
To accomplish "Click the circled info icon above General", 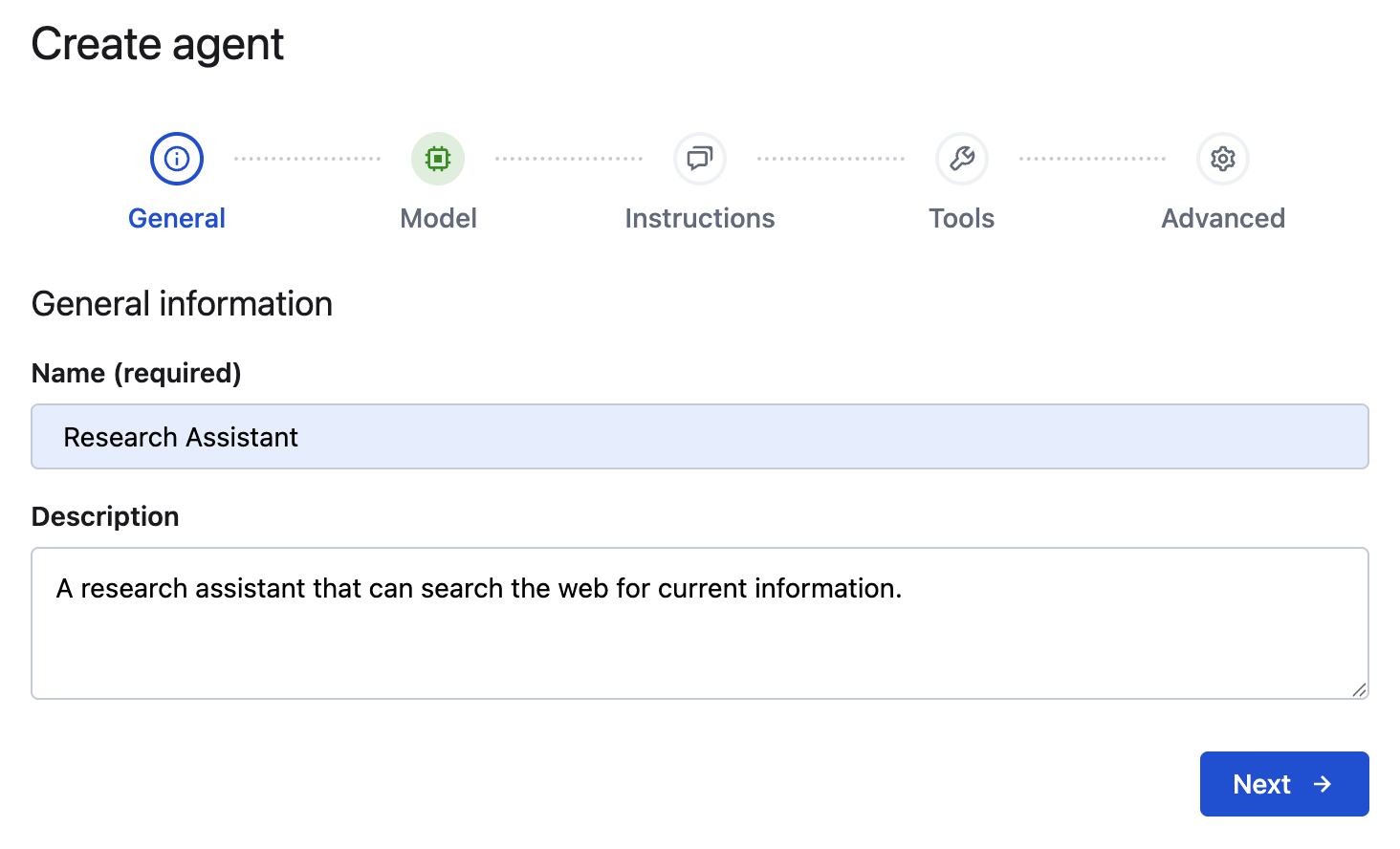I will pyautogui.click(x=176, y=159).
